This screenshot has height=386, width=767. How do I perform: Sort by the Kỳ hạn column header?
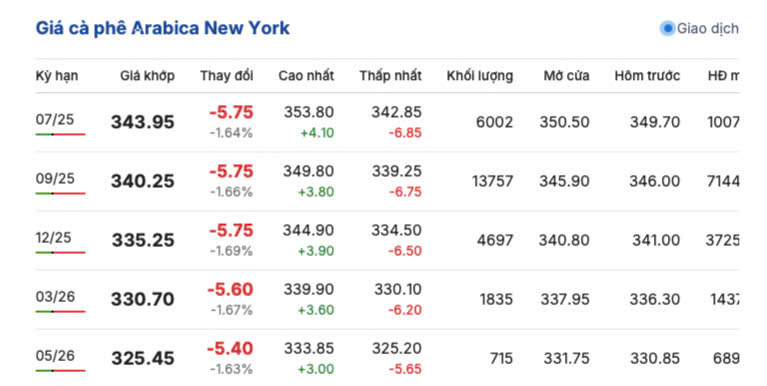[57, 76]
